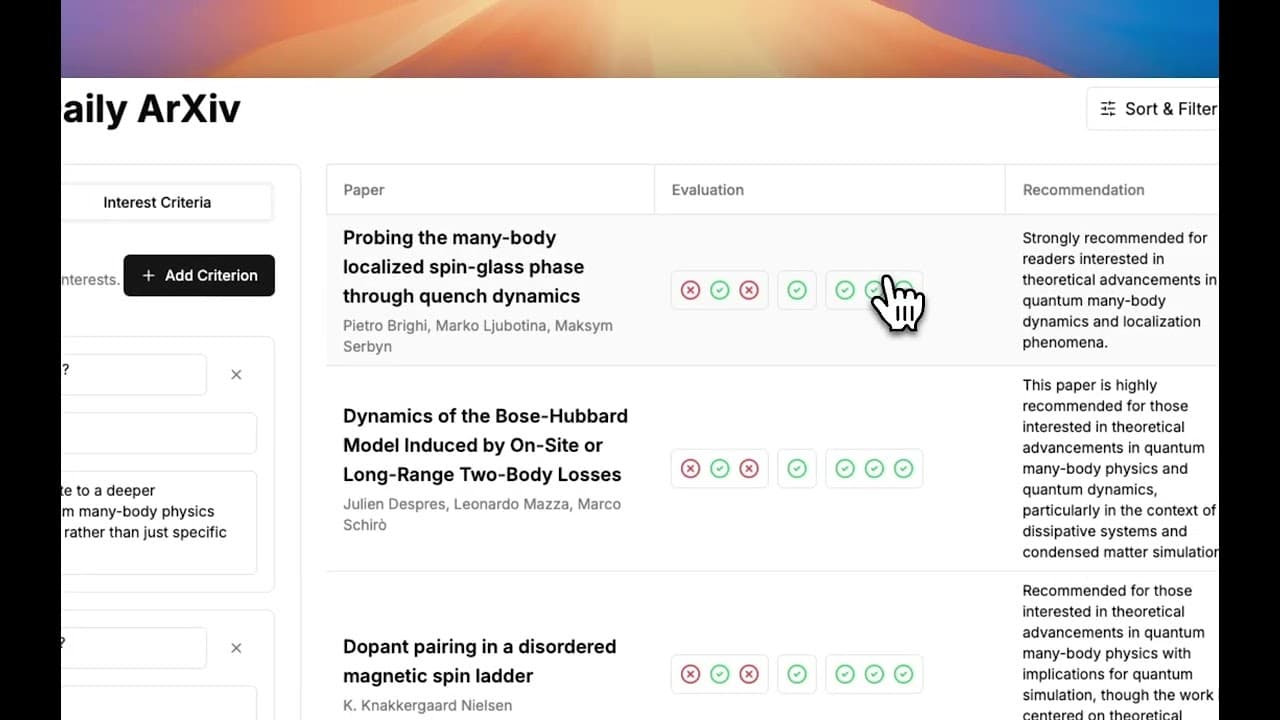This screenshot has width=1280, height=720.
Task: Click the second criterion's question input field
Action: click(134, 648)
